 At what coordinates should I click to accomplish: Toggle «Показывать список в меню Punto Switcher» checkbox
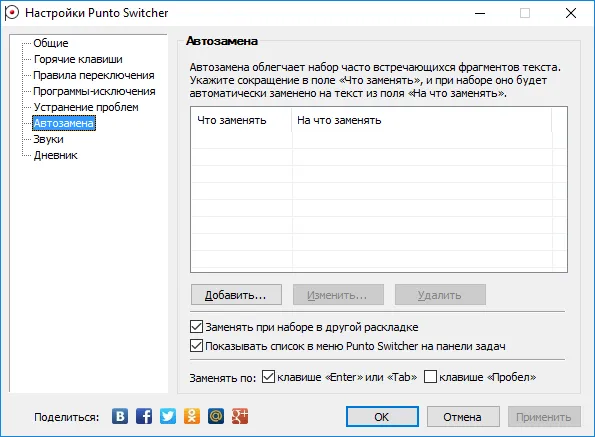196,346
